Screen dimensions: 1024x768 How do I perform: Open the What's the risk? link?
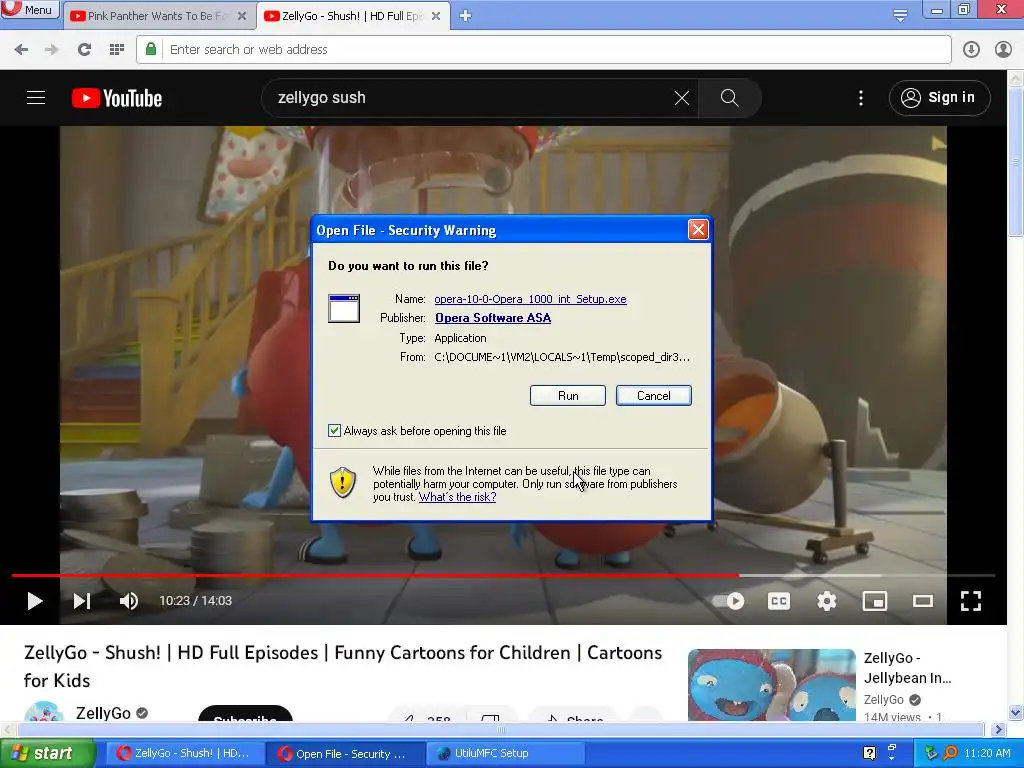click(457, 497)
